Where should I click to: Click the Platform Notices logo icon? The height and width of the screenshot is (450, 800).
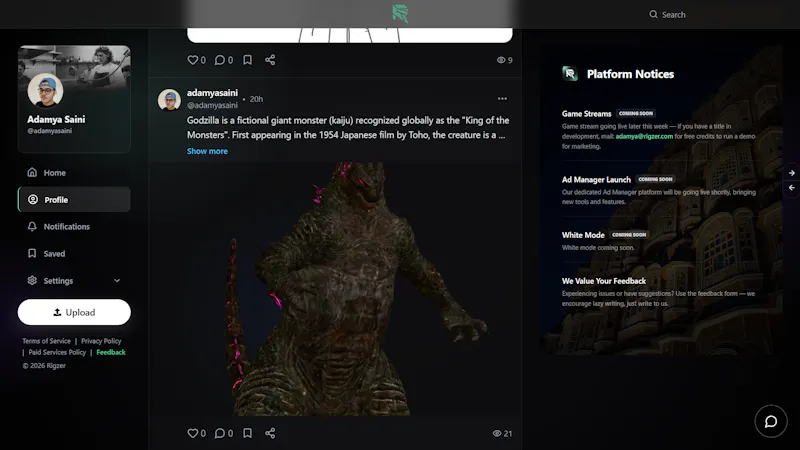(570, 74)
